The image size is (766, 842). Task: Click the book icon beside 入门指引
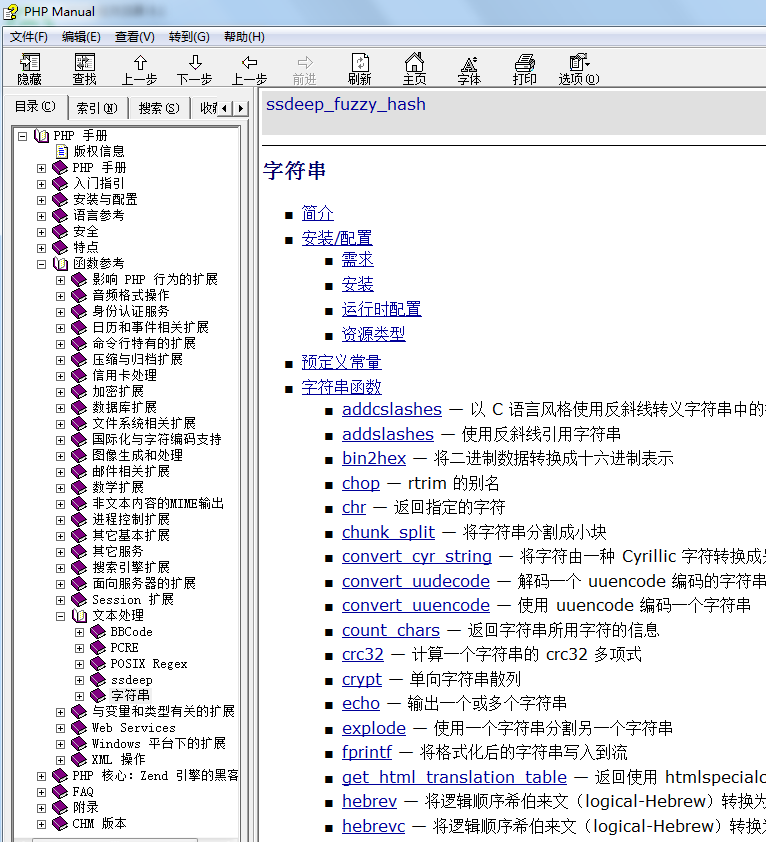[x=60, y=184]
